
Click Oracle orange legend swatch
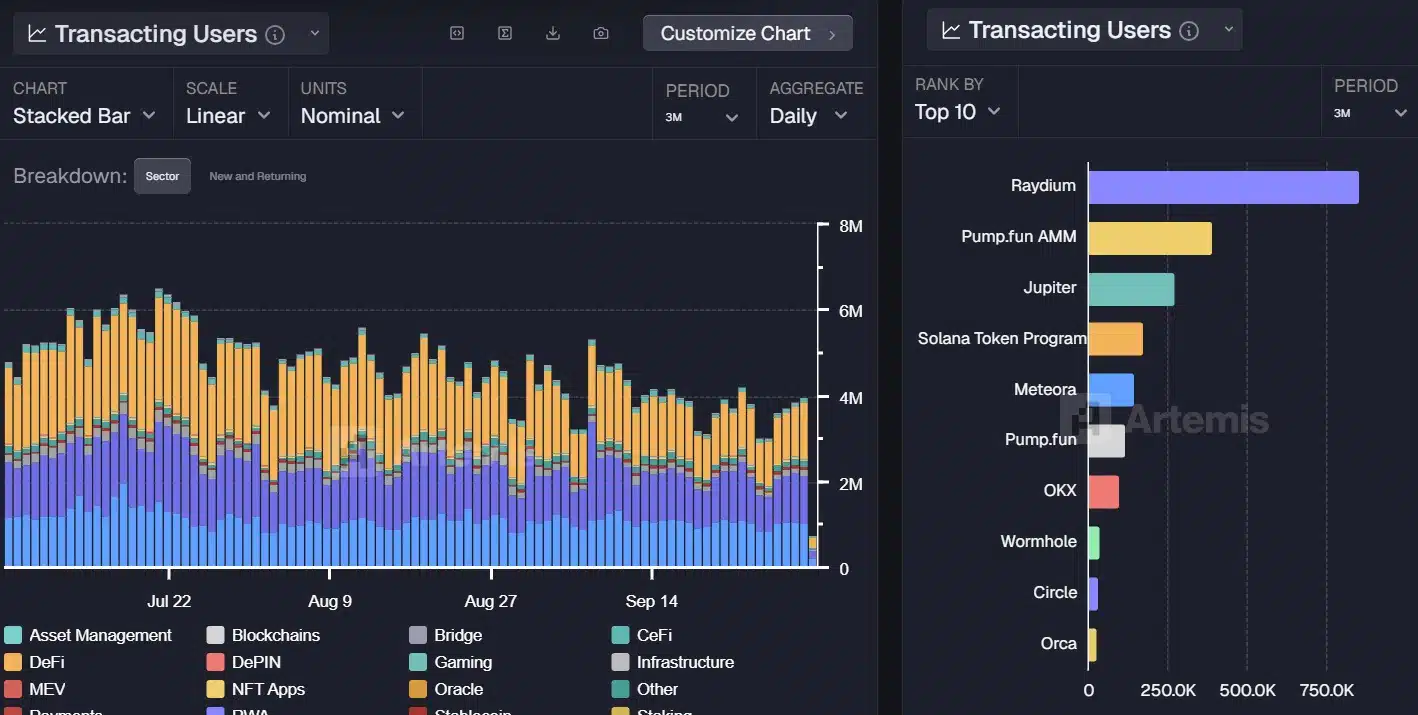pyautogui.click(x=418, y=689)
